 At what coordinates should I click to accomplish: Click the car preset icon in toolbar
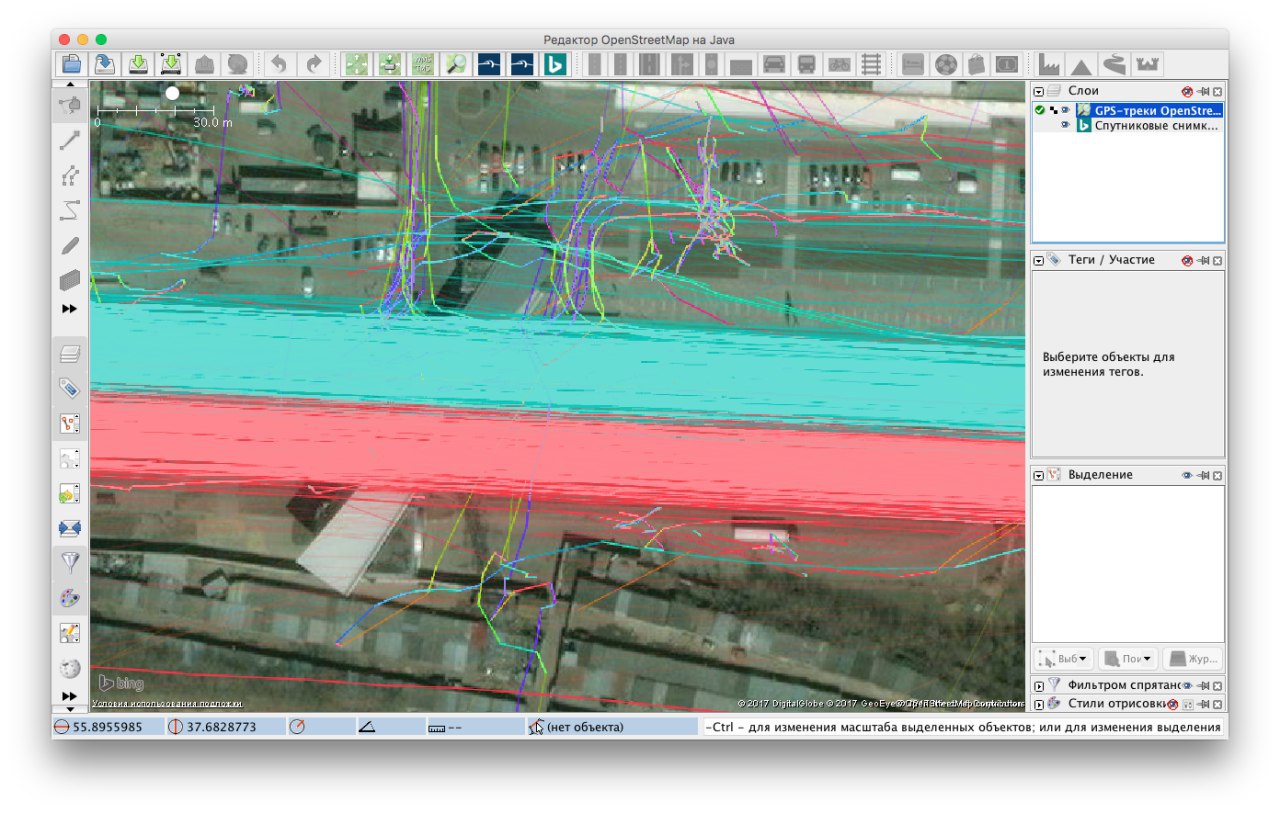pos(774,64)
